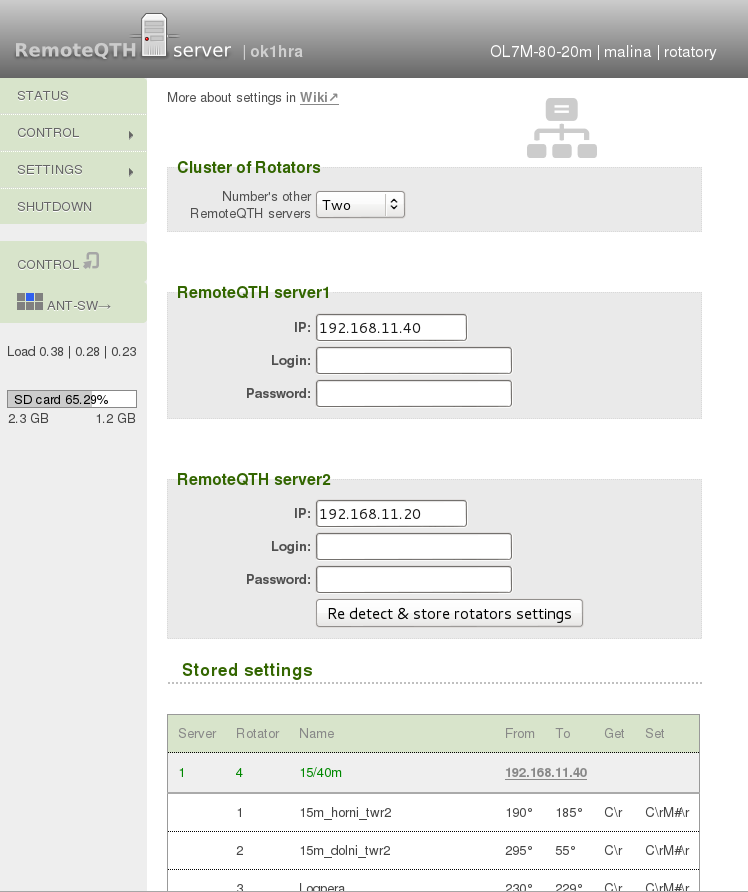Screen dimensions: 748x892
Task: Click the SD card usage bar
Action: 72,399
